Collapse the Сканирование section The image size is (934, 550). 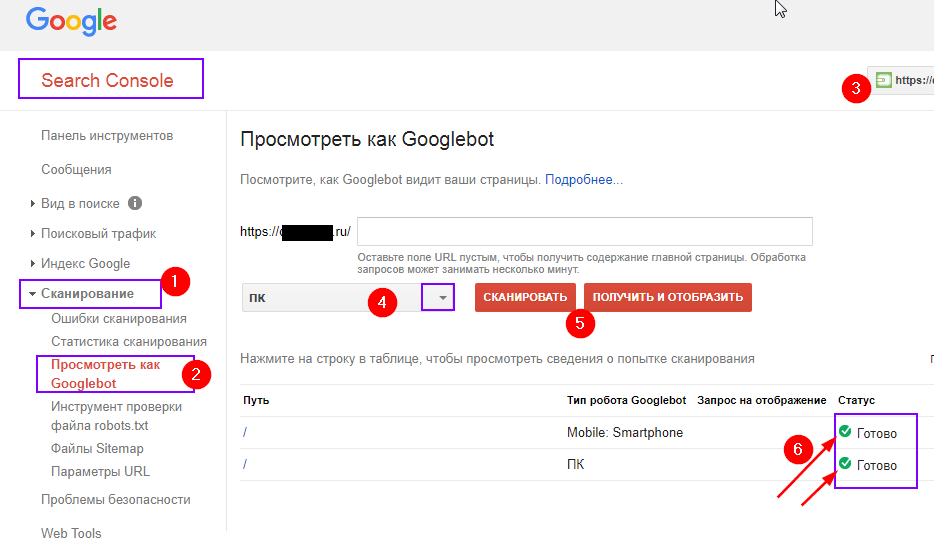pyautogui.click(x=32, y=294)
